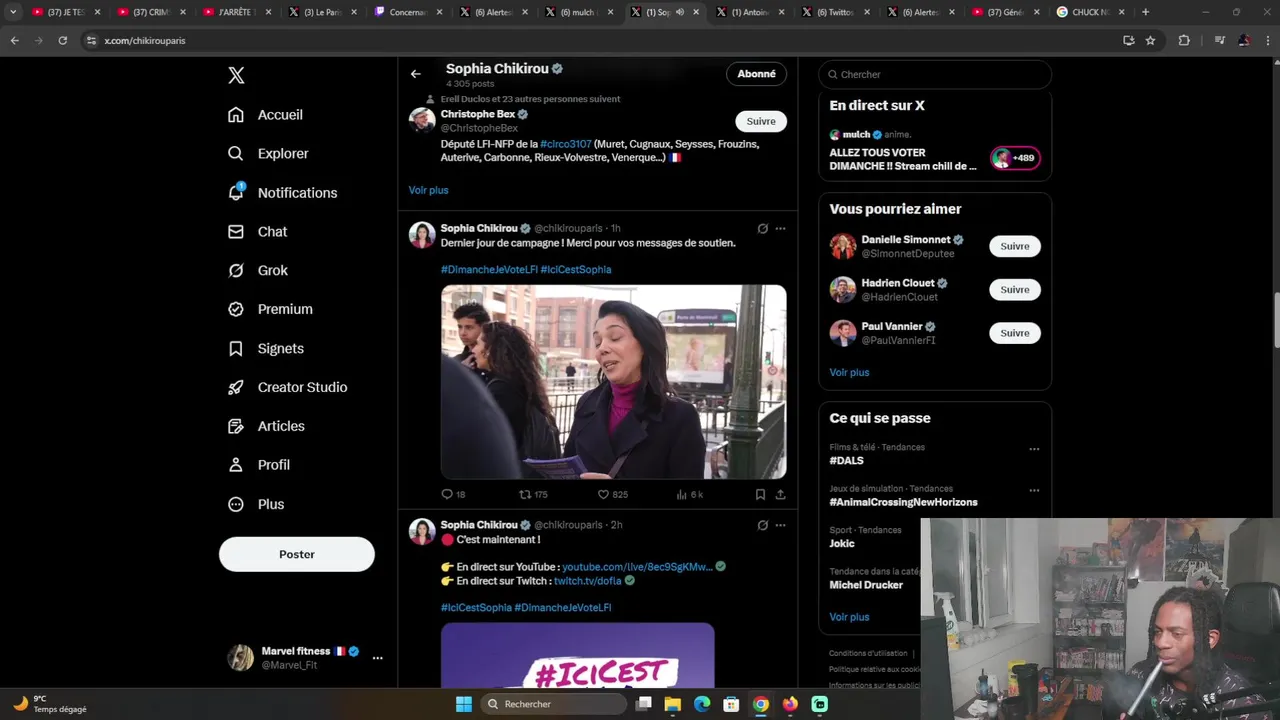Play the campaign video thumbnail
Image resolution: width=1280 pixels, height=720 pixels.
614,382
